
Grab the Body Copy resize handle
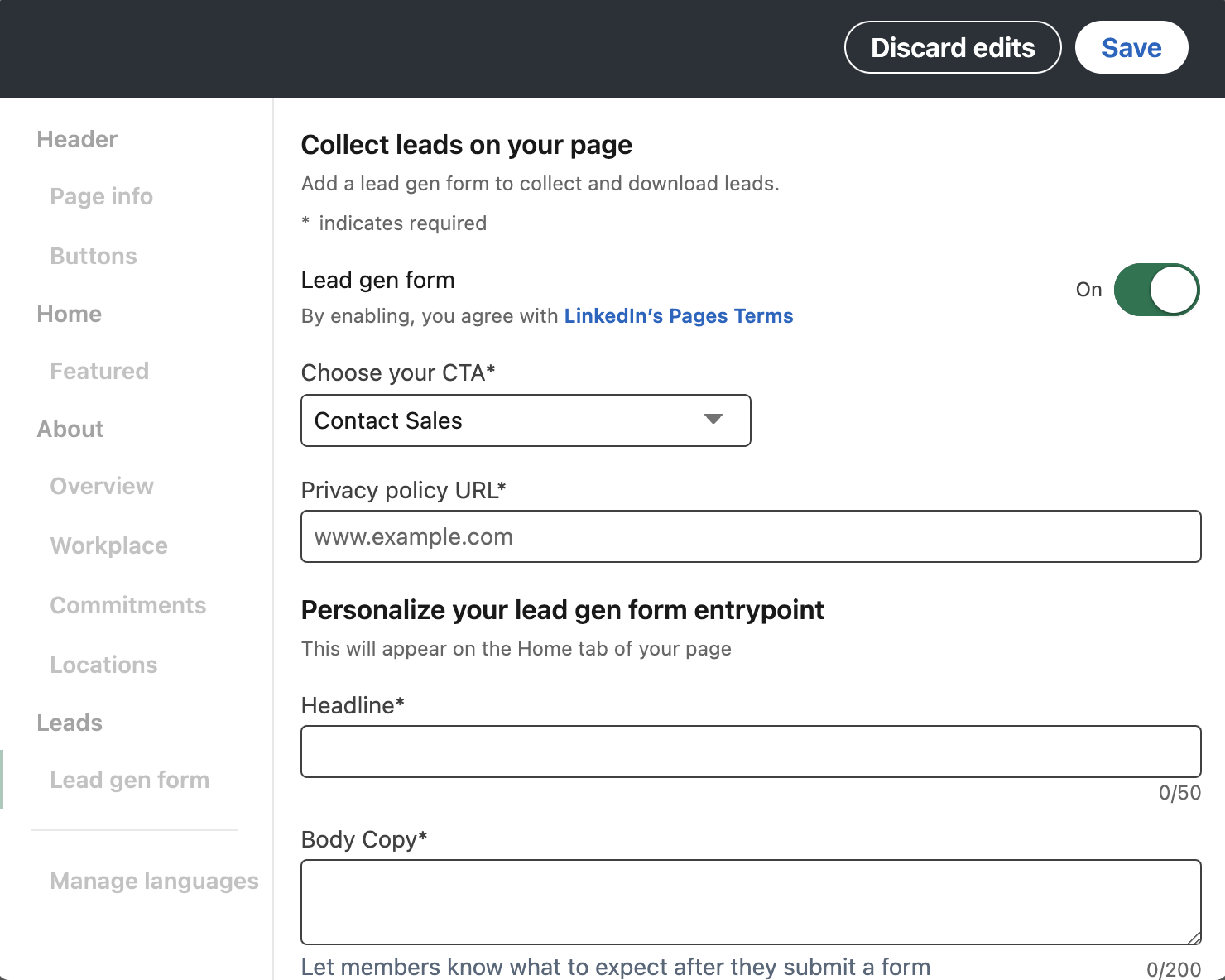(1195, 939)
